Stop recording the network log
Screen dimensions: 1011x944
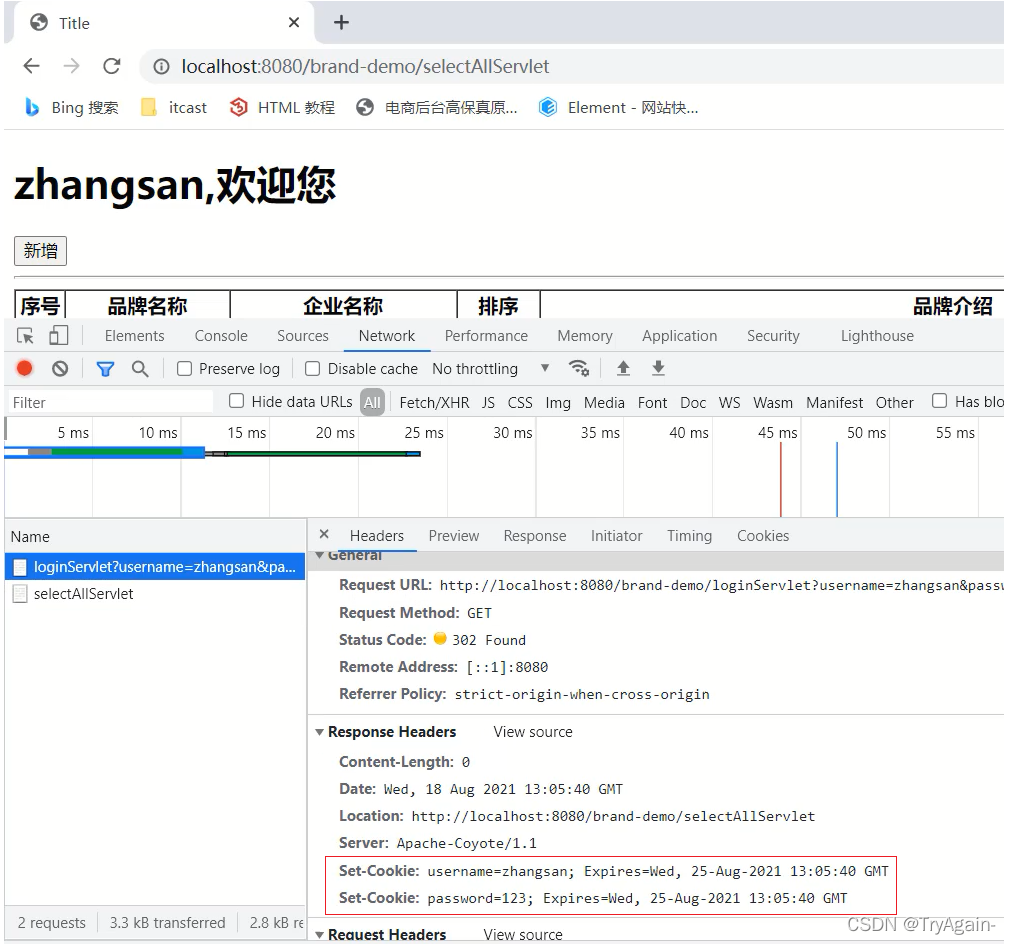coord(23,368)
